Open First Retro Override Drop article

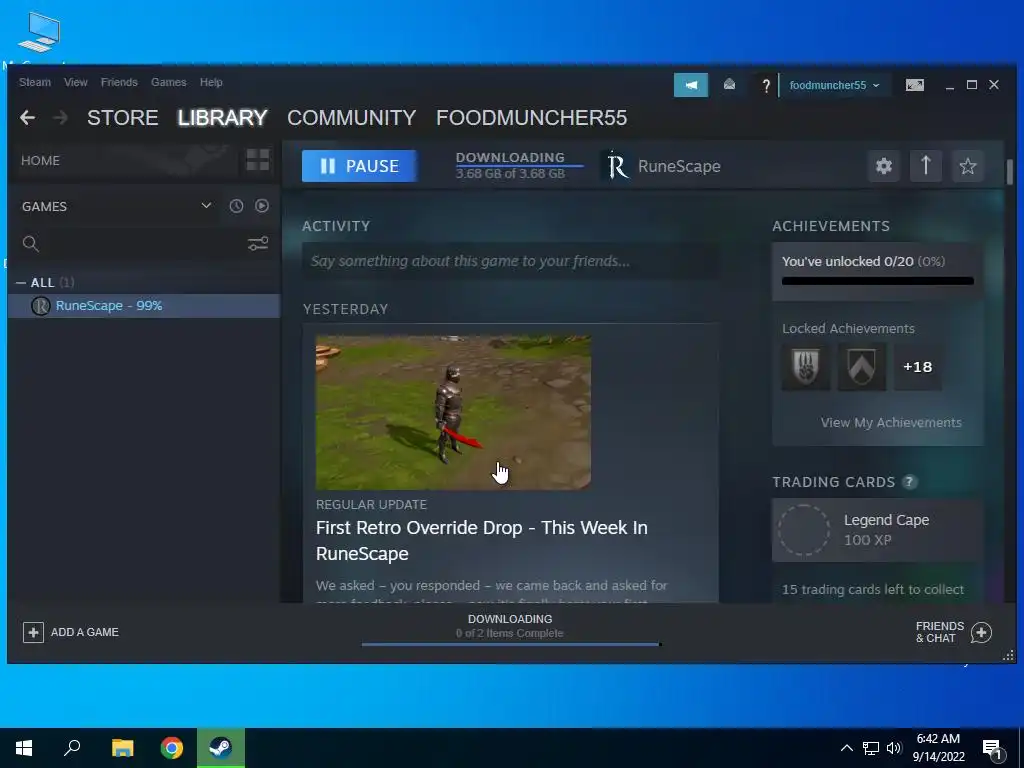point(481,540)
